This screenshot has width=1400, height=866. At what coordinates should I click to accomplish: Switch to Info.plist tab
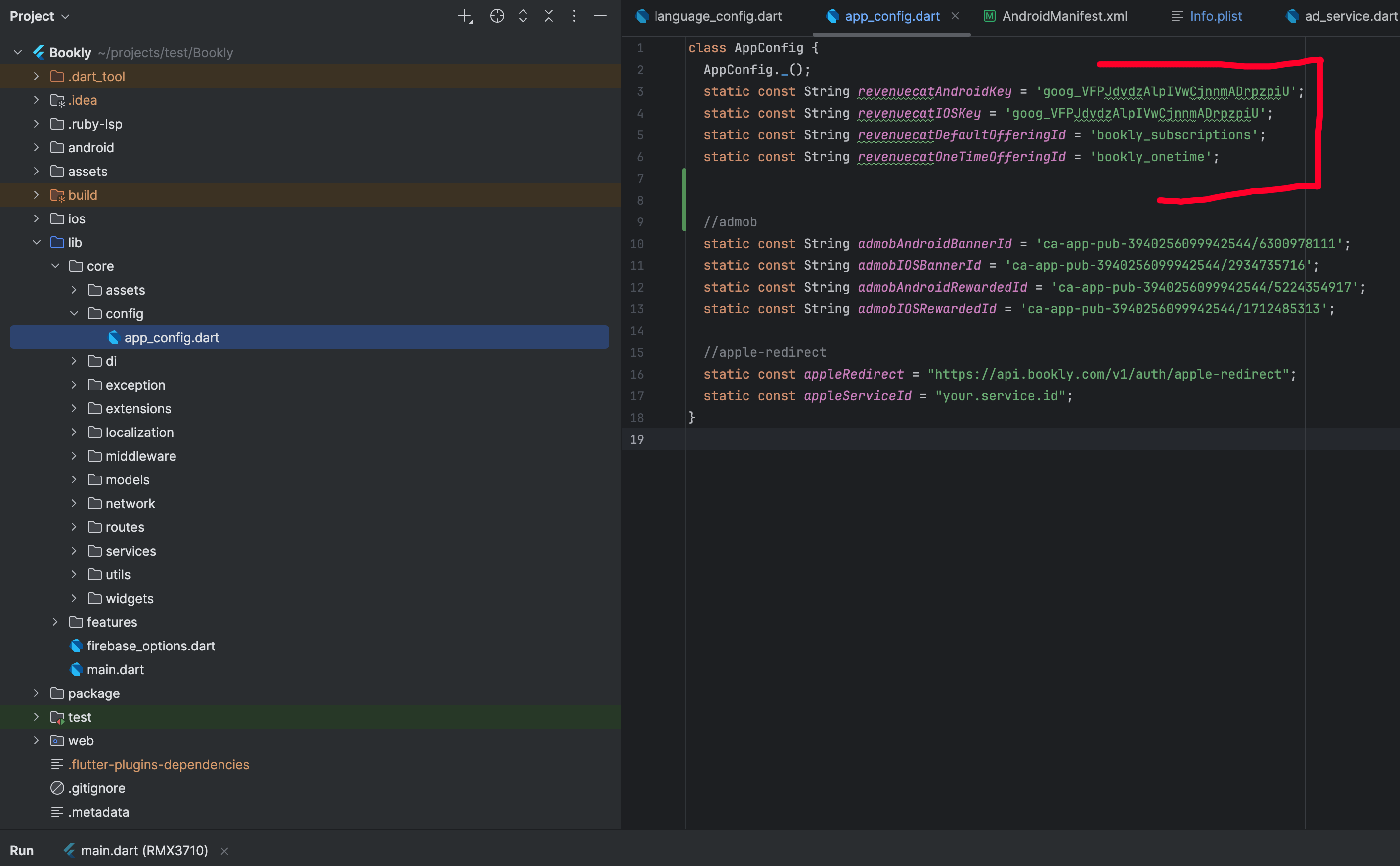click(1206, 16)
